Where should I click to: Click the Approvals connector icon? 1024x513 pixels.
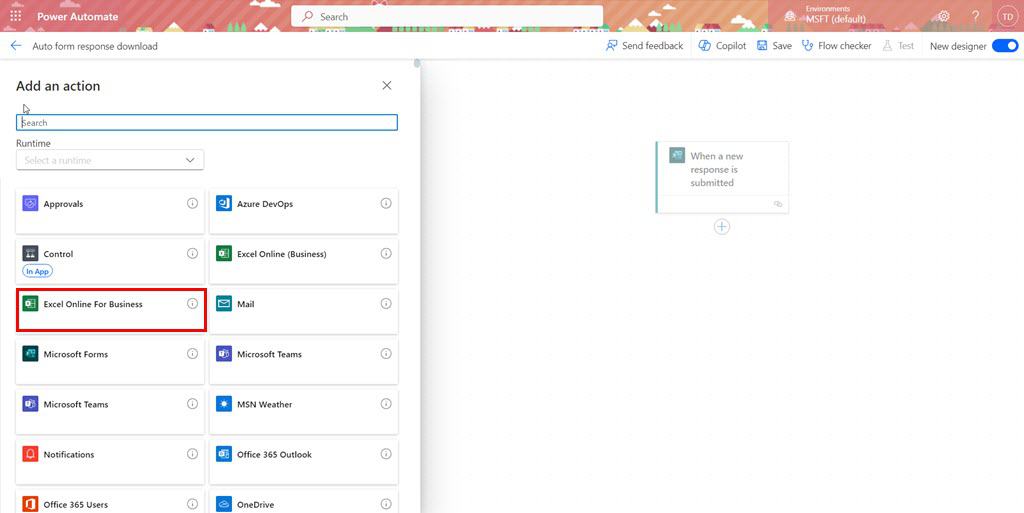(30, 203)
